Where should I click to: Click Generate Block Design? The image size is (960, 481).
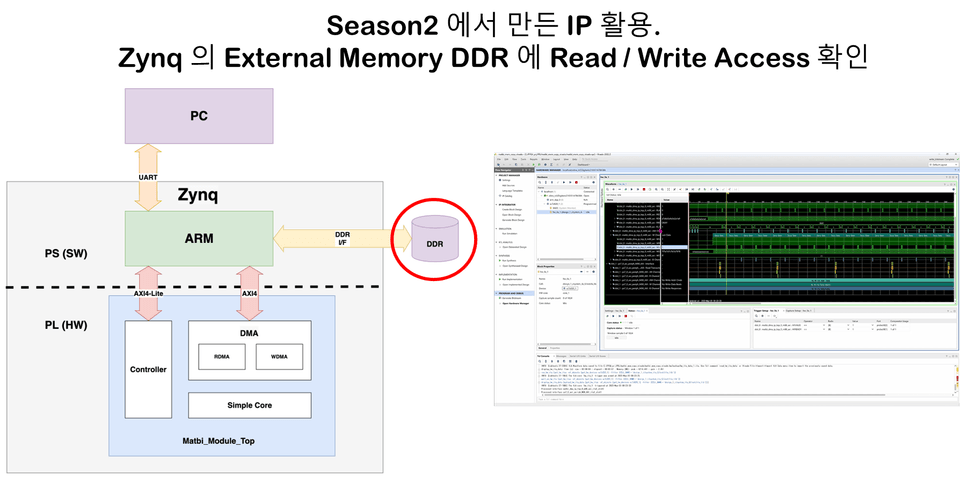coord(513,220)
